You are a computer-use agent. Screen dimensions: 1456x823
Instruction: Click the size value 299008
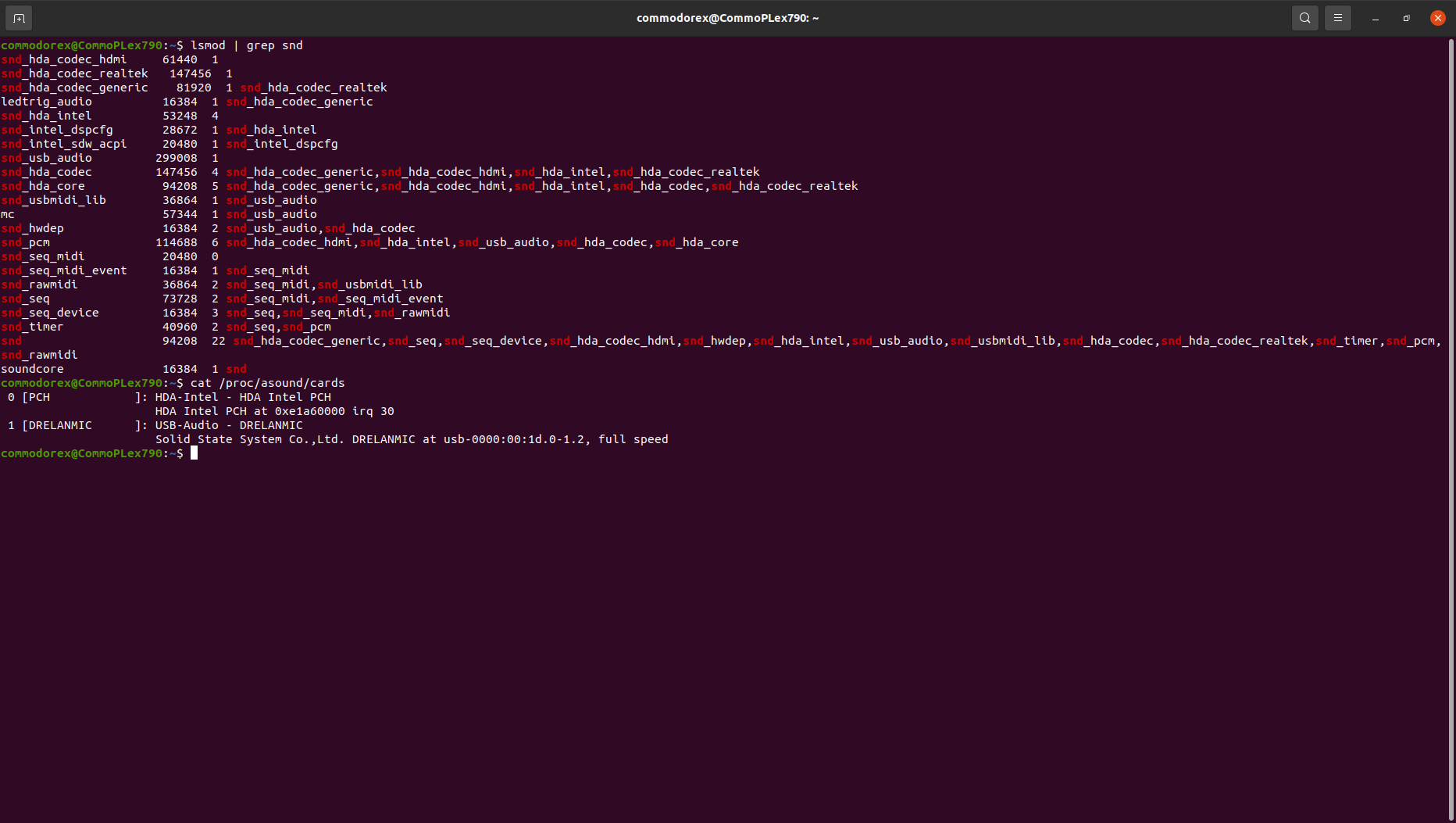point(176,158)
